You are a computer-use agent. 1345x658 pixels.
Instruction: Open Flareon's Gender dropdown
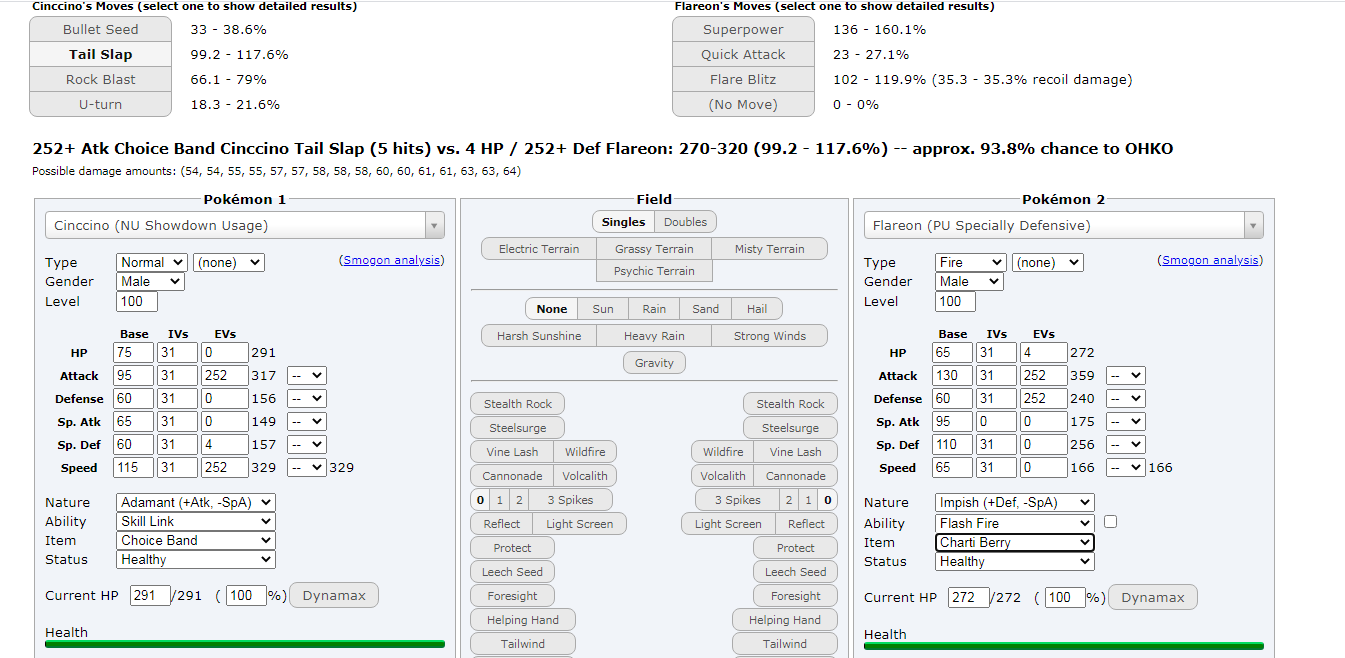(969, 281)
